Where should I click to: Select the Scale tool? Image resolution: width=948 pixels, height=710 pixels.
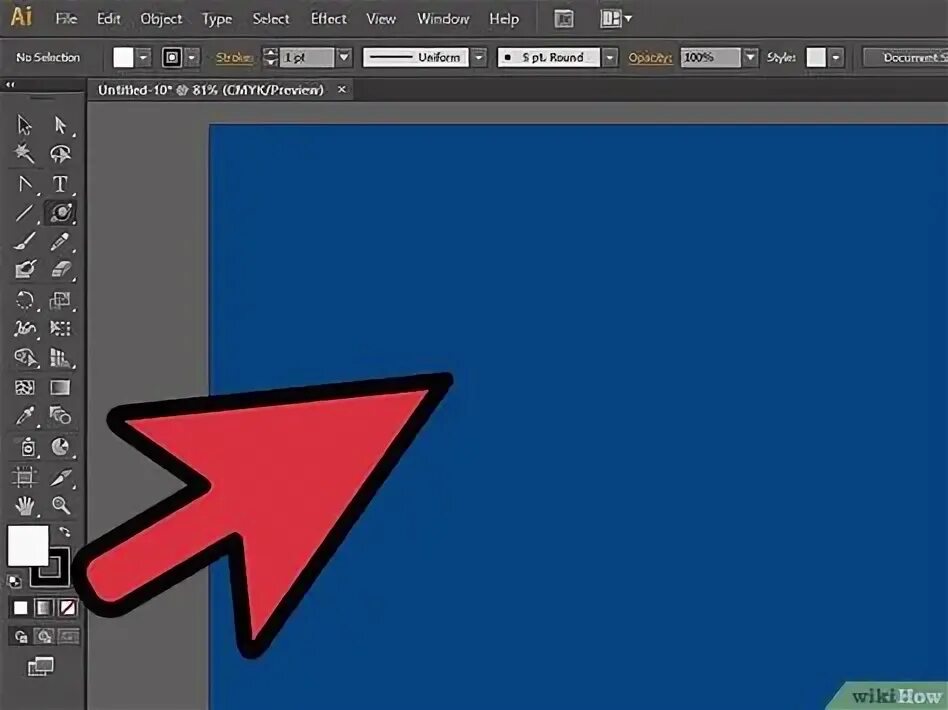(60, 300)
